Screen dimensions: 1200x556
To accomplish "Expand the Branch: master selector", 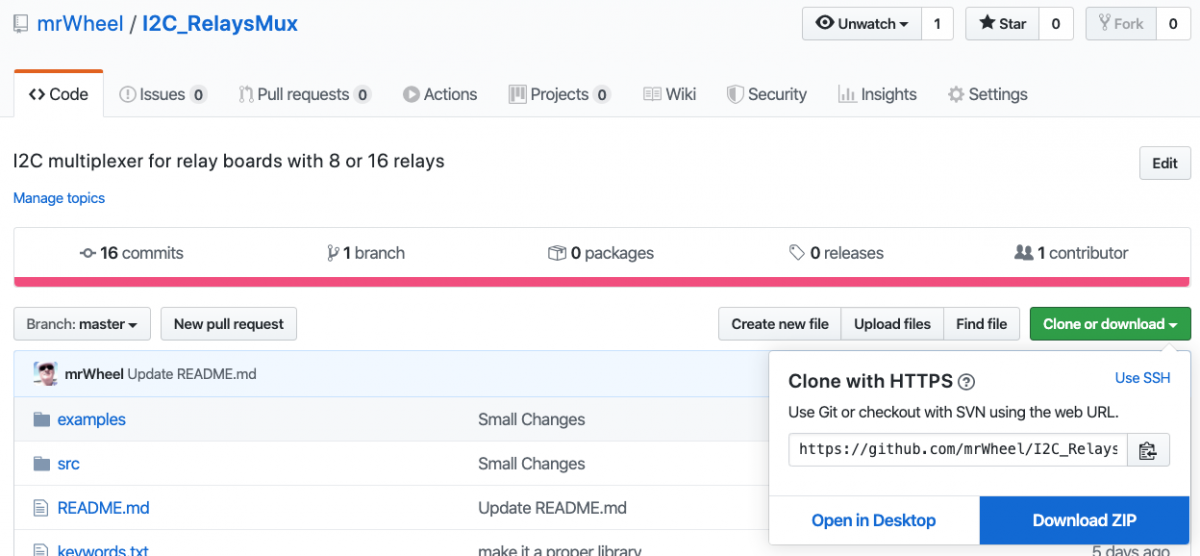I will click(82, 324).
